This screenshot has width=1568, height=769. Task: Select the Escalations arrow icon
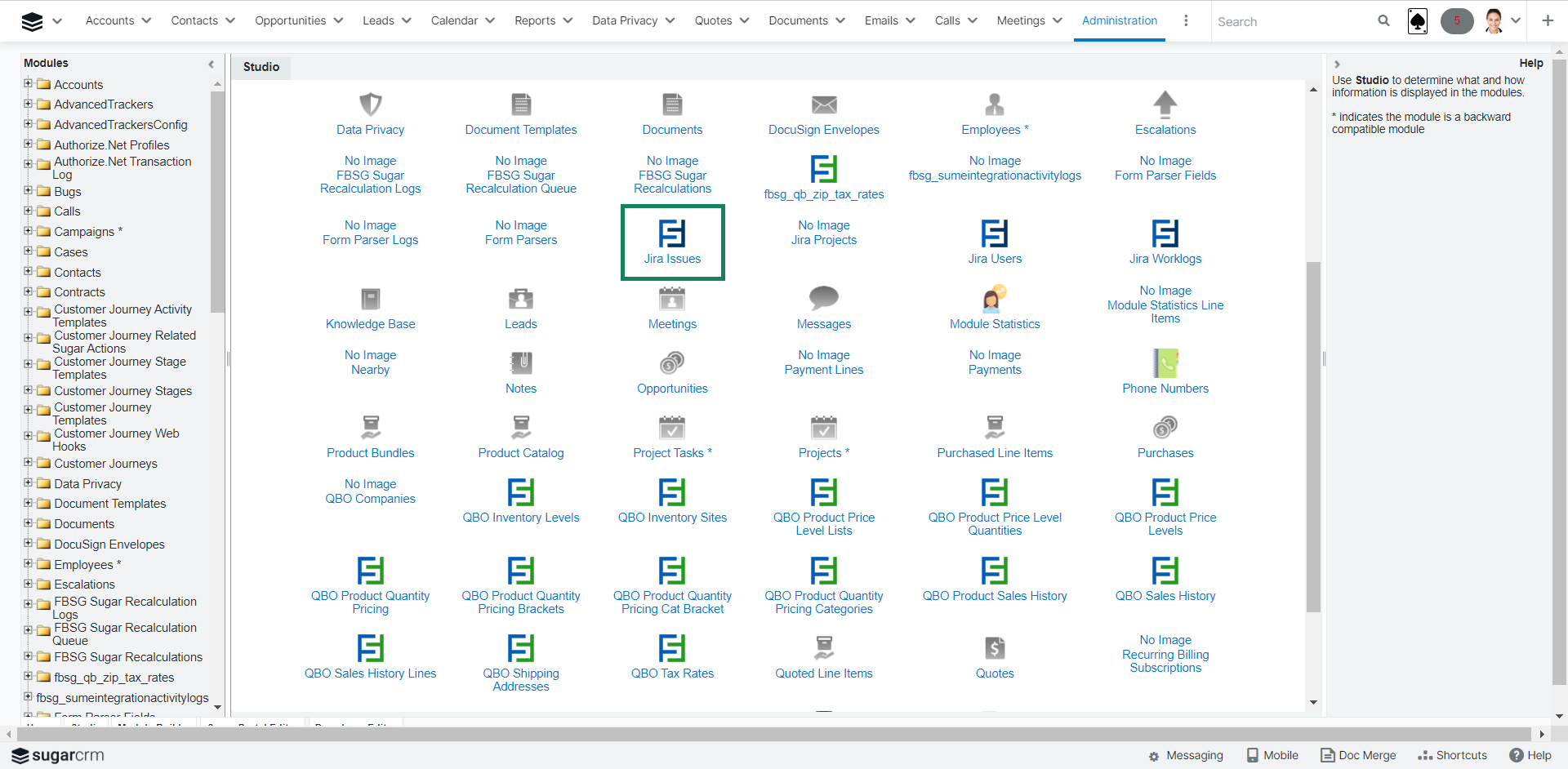[1165, 104]
